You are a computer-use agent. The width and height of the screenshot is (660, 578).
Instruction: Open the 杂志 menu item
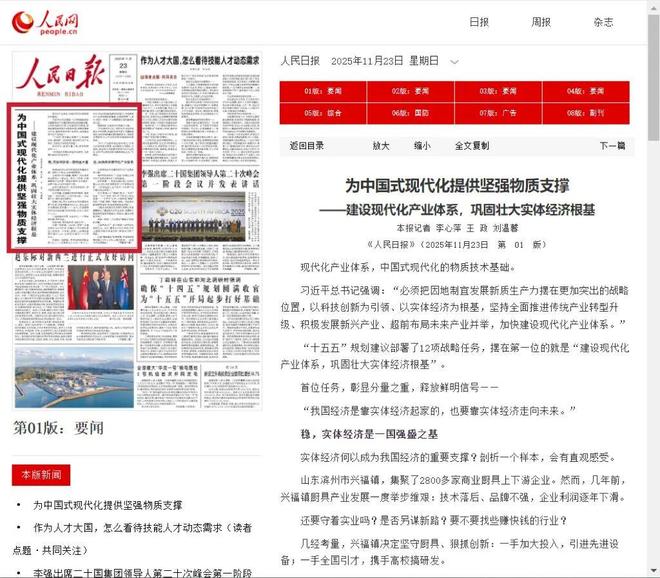[603, 22]
